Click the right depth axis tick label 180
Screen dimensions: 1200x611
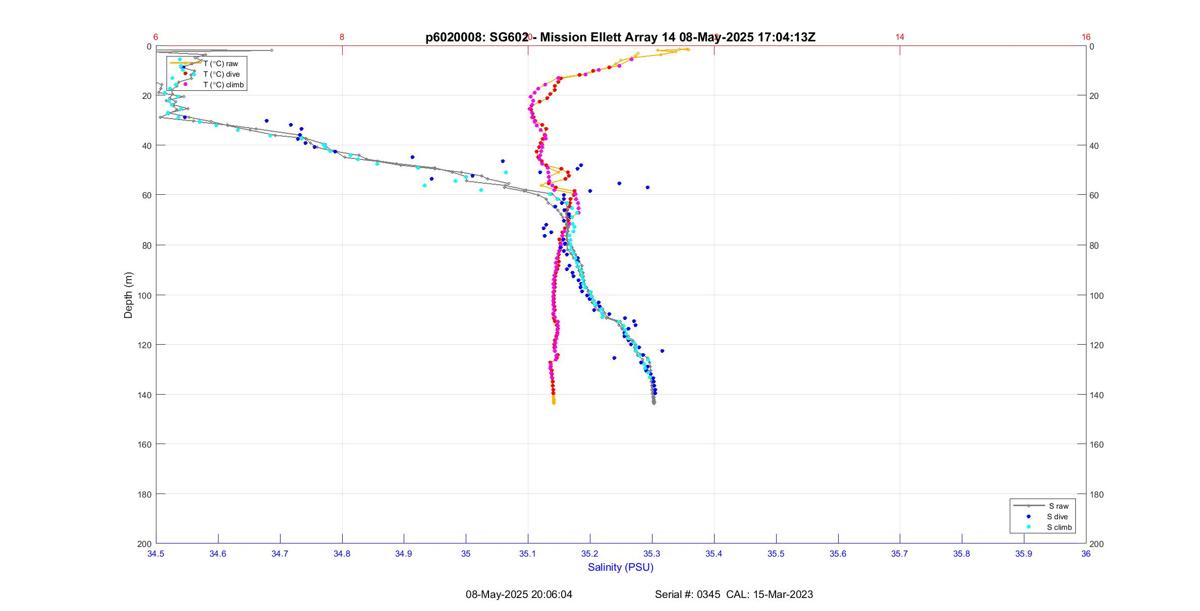[1097, 494]
